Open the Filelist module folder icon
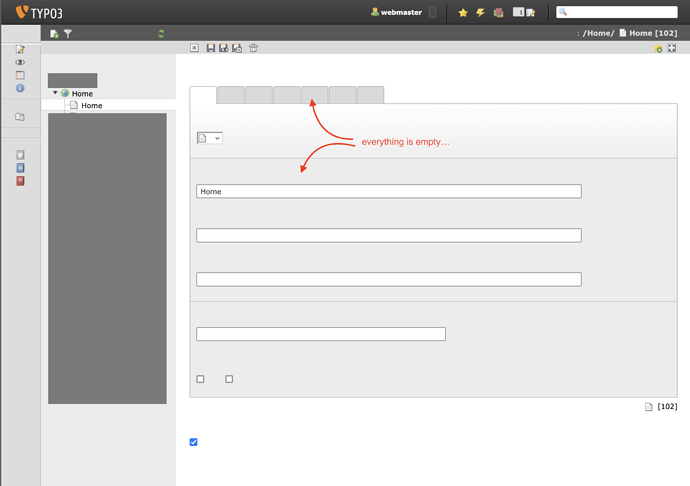This screenshot has width=690, height=486. point(20,117)
